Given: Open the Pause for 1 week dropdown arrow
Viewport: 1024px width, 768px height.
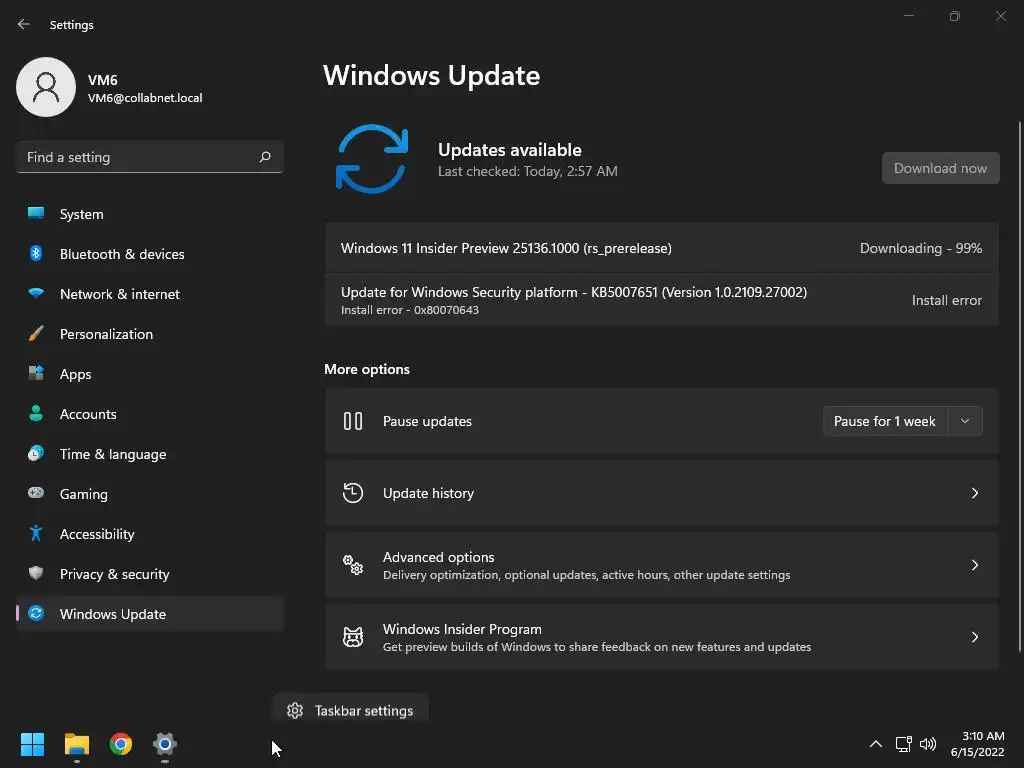Looking at the screenshot, I should 965,421.
